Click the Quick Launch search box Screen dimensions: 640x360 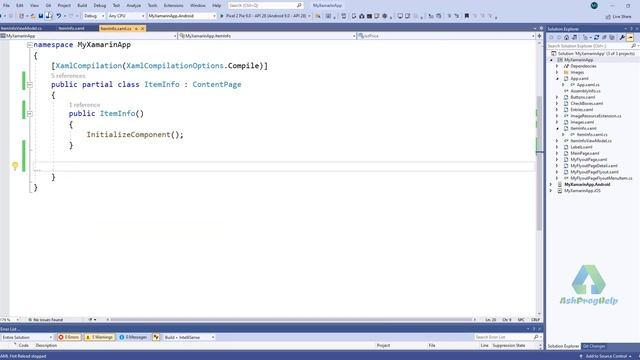click(265, 5)
